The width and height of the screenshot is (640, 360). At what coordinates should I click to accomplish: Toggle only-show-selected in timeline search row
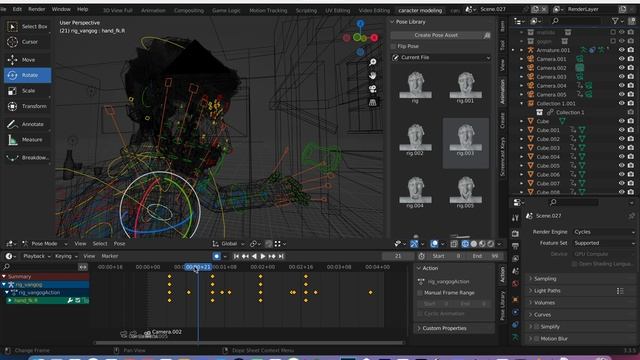point(83,267)
